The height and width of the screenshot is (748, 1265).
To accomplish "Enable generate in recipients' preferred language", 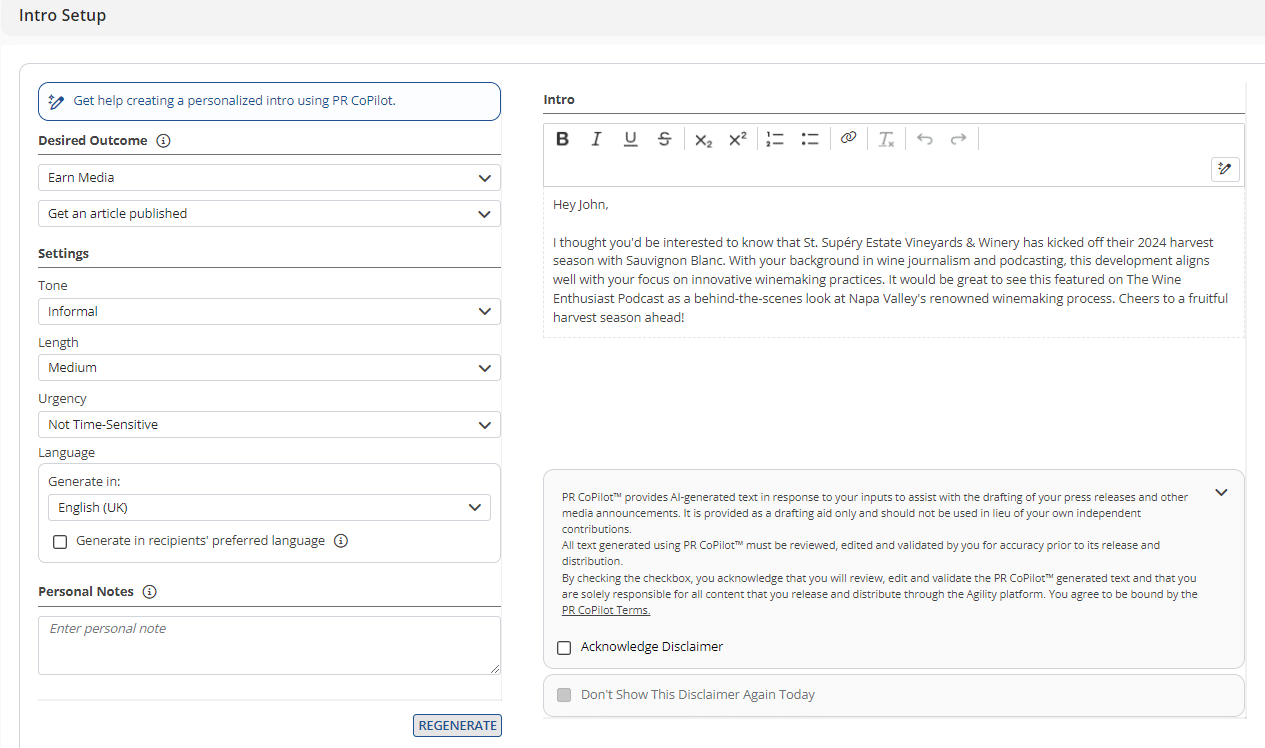I will (60, 541).
